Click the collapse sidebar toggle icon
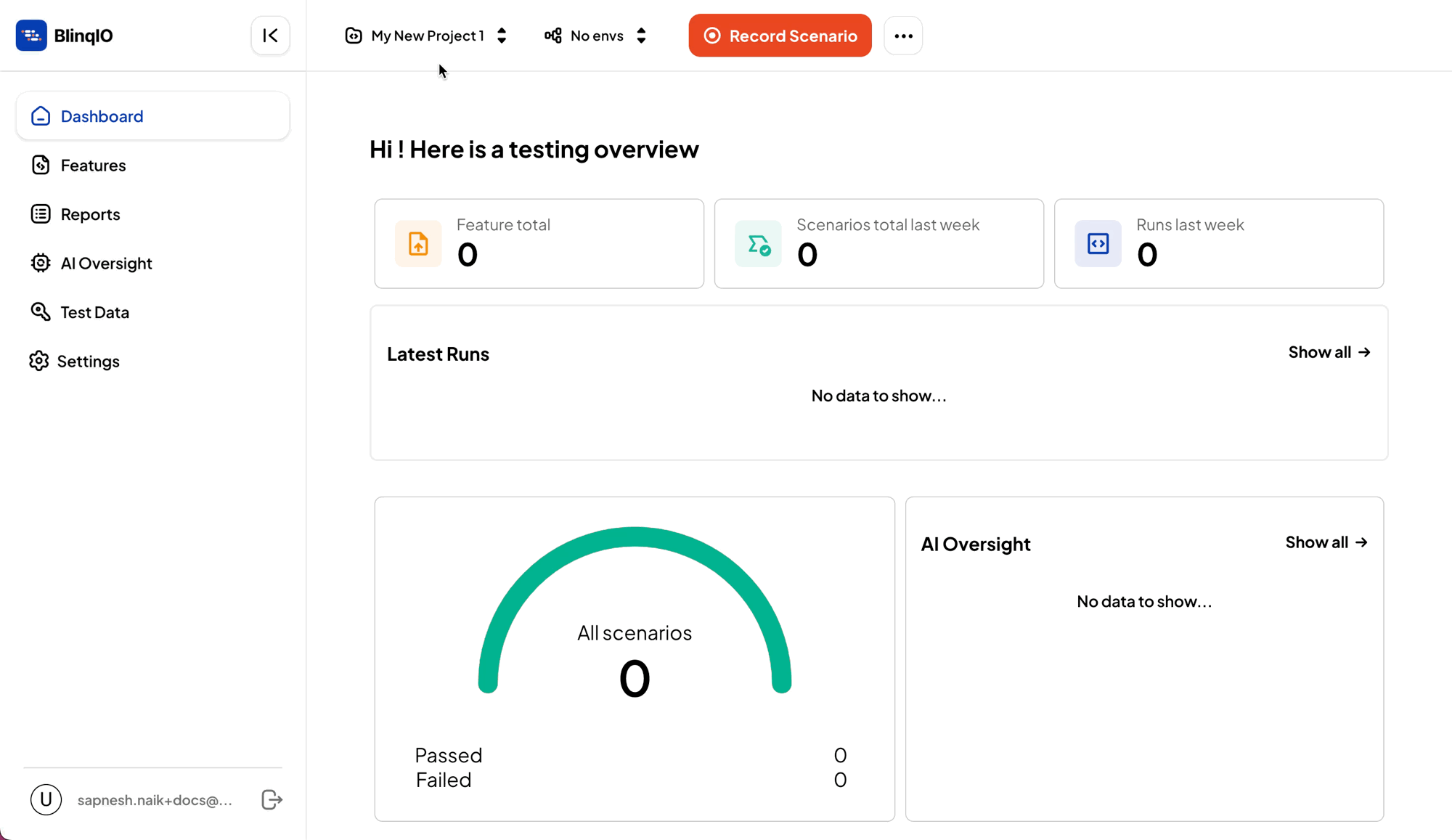The image size is (1452, 840). click(x=269, y=35)
